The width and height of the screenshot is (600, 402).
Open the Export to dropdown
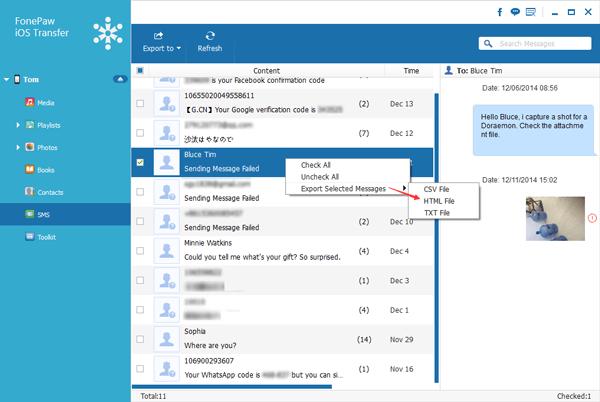(x=161, y=42)
